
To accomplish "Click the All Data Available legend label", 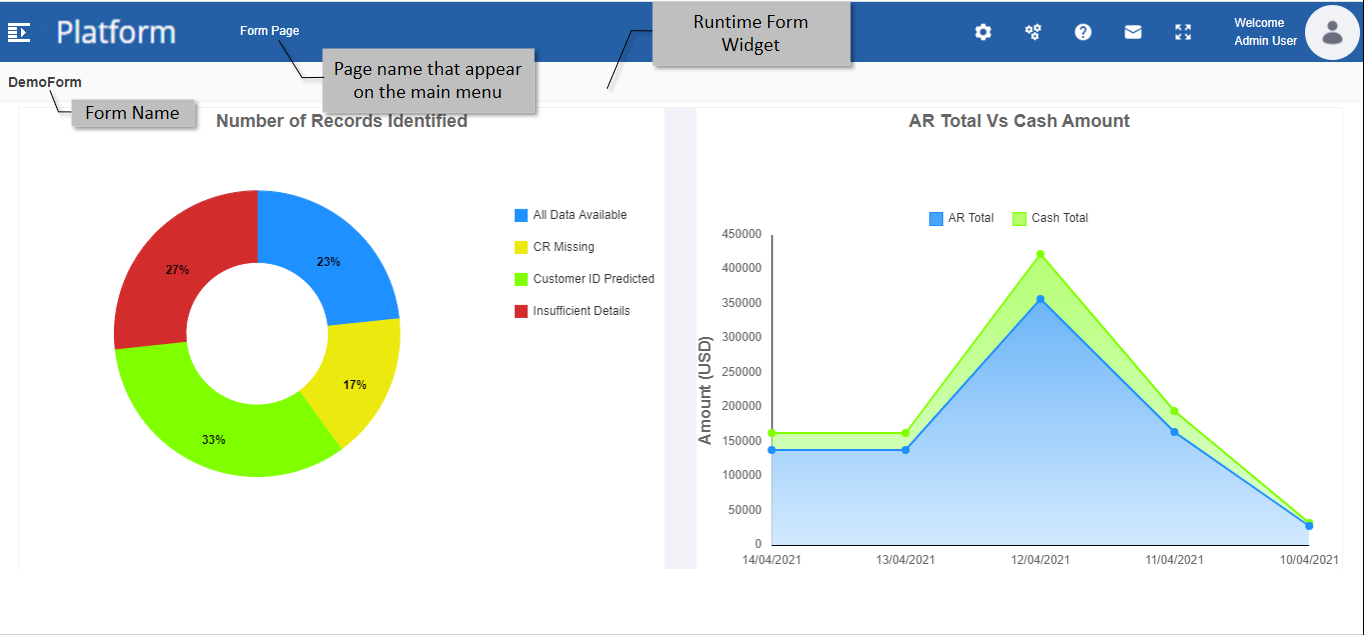I will [580, 215].
